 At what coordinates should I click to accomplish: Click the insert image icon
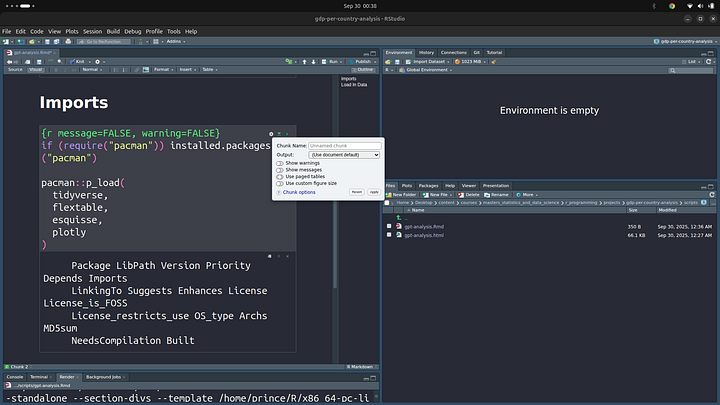(x=146, y=70)
